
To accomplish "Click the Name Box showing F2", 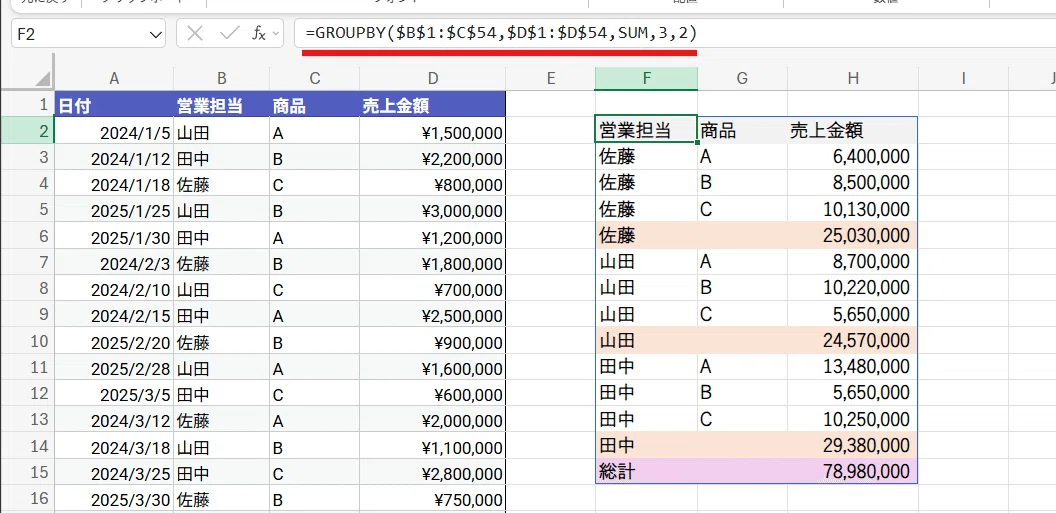I will [x=88, y=34].
